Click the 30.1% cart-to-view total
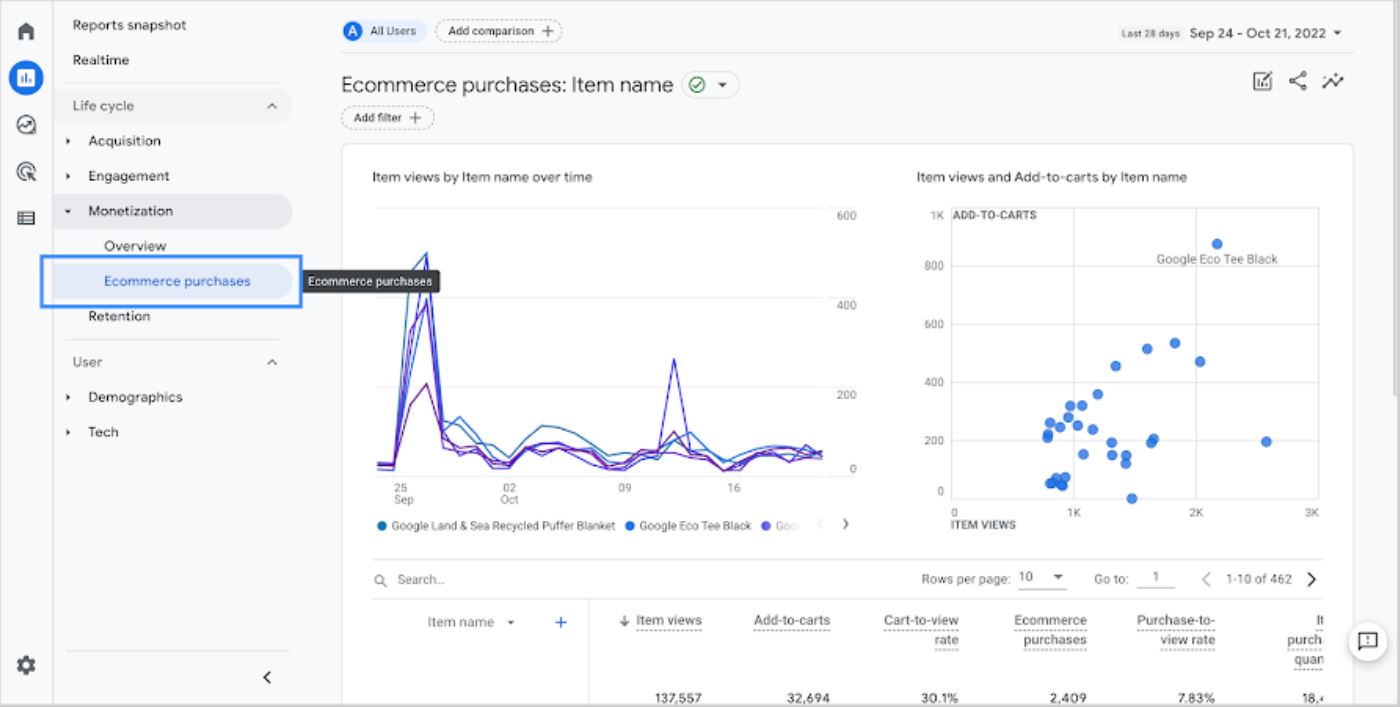 coord(940,698)
